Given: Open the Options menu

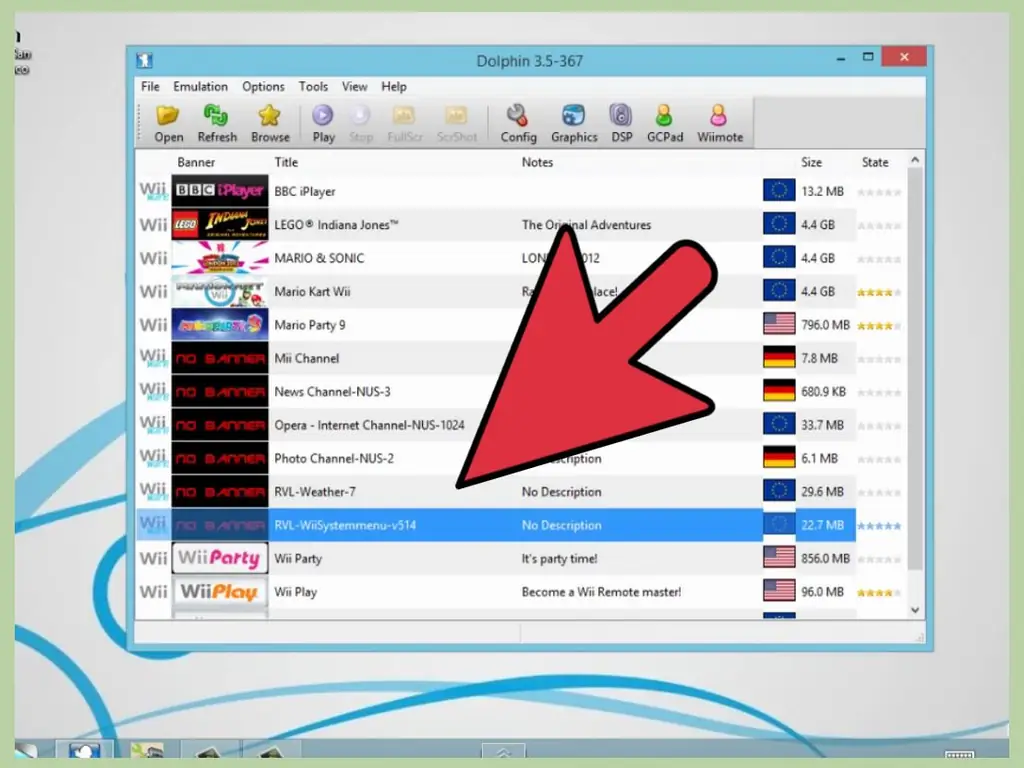Looking at the screenshot, I should [263, 86].
